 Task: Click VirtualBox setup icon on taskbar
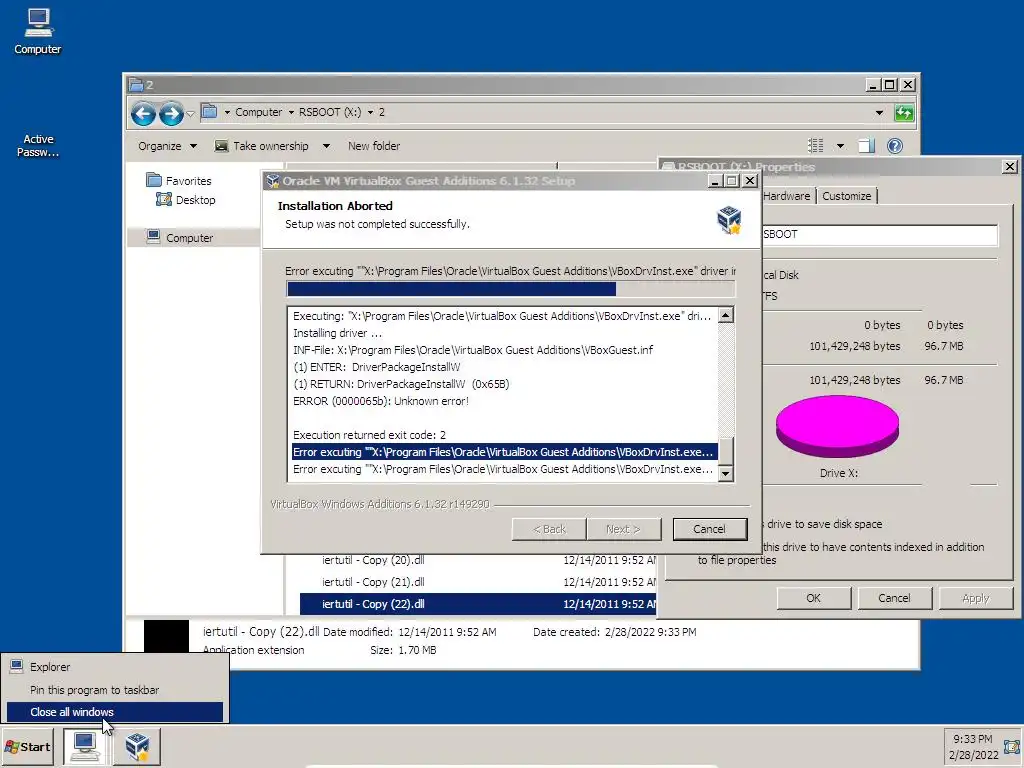138,746
